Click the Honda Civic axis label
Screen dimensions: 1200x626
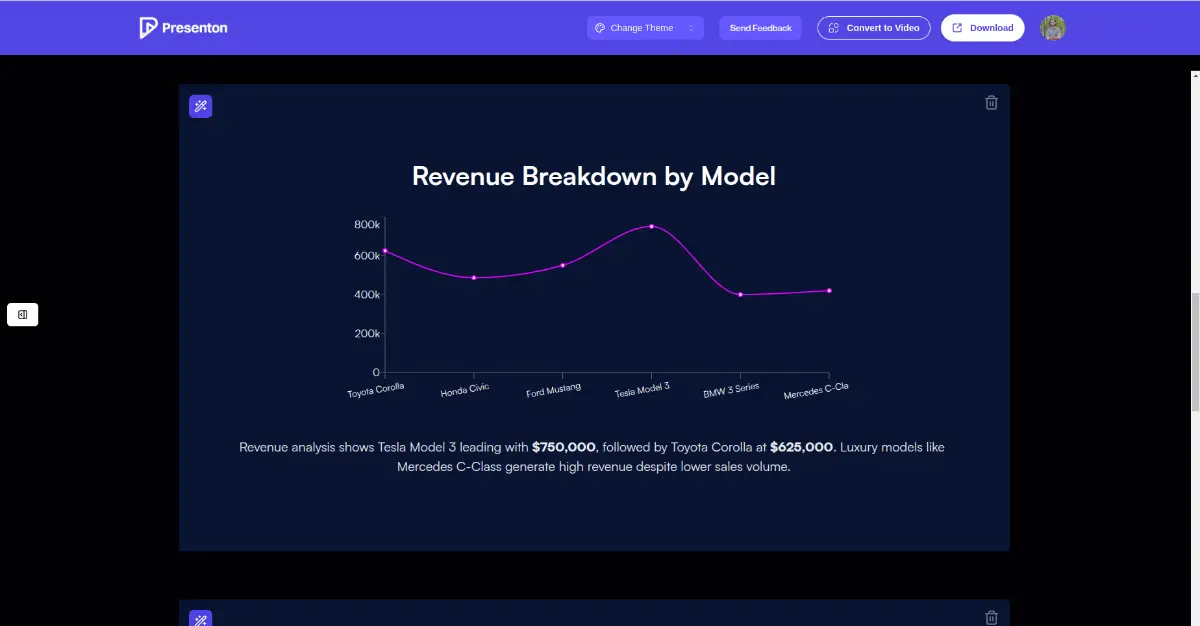pyautogui.click(x=465, y=390)
